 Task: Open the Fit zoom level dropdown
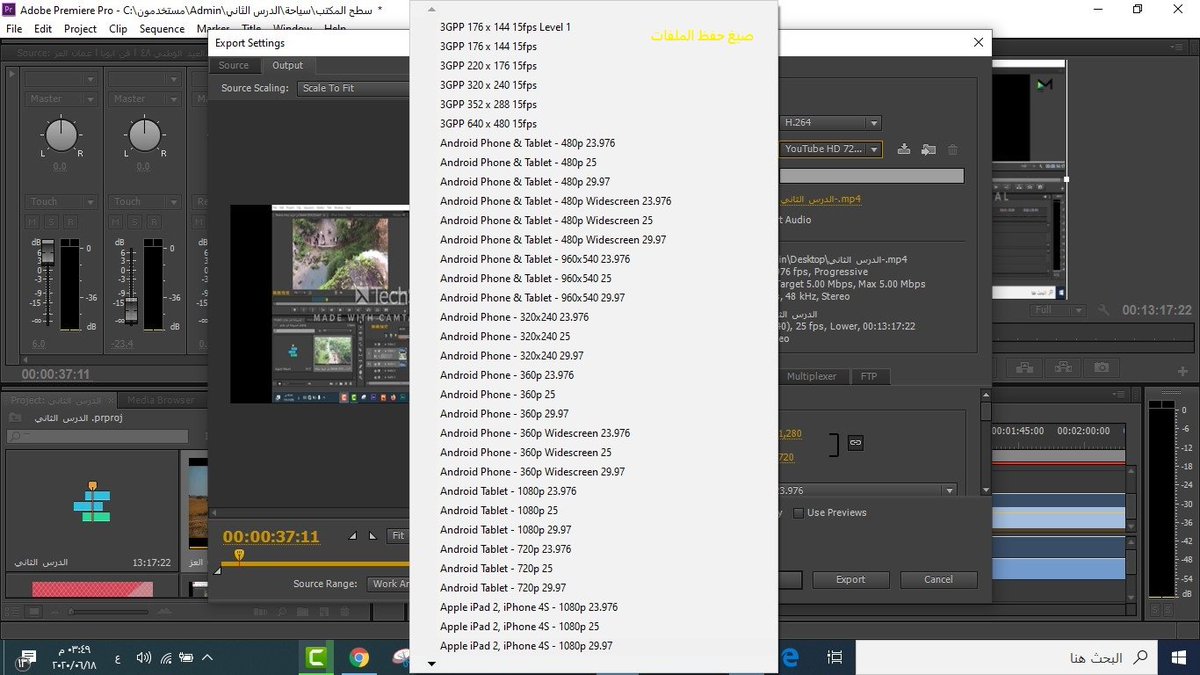[x=399, y=536]
